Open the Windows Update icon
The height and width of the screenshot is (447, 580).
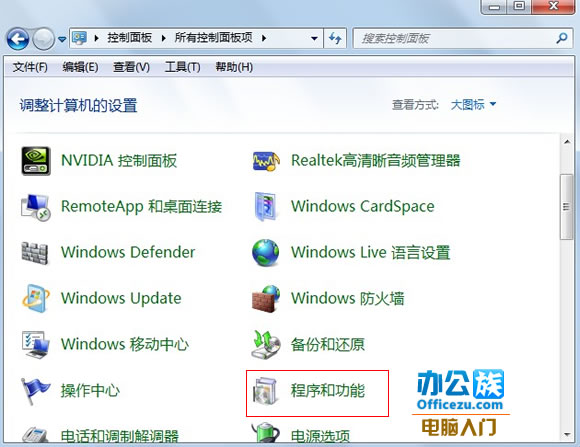[35, 299]
